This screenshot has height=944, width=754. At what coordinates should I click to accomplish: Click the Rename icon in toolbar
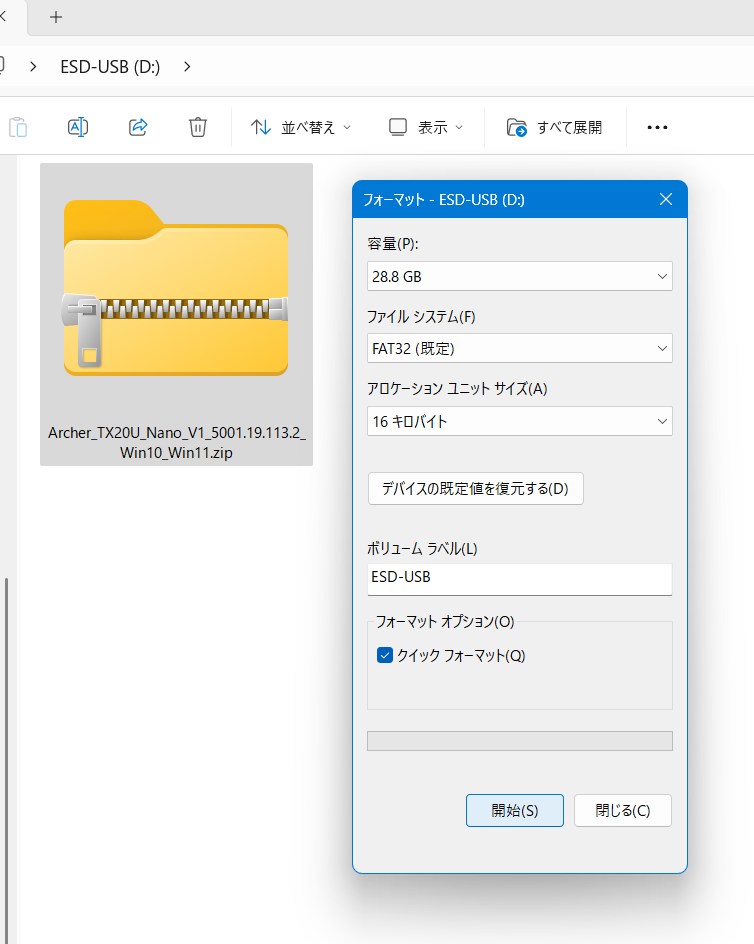pos(78,127)
